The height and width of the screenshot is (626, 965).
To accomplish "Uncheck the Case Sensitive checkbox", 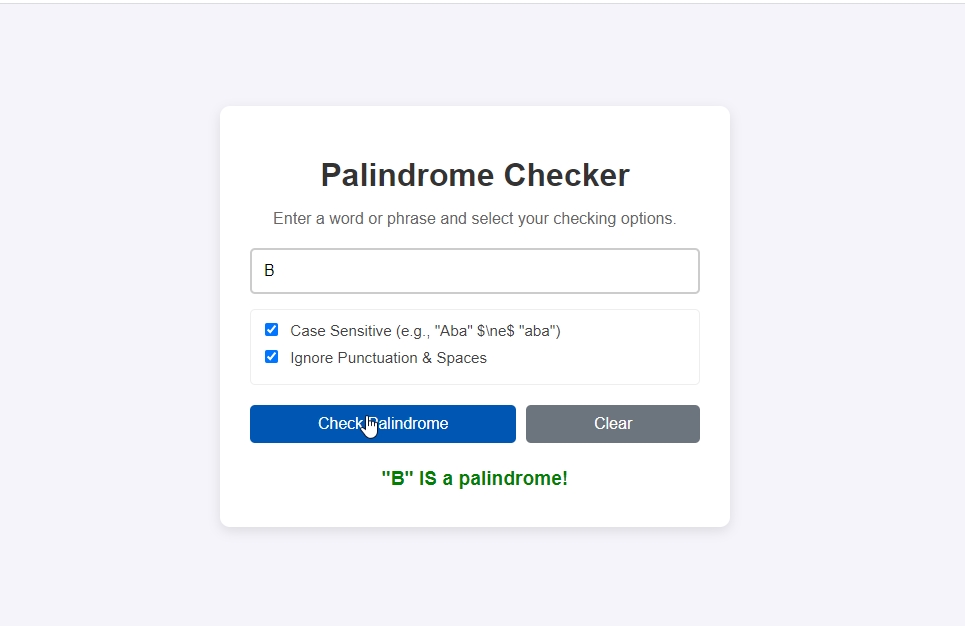I will click(x=271, y=330).
